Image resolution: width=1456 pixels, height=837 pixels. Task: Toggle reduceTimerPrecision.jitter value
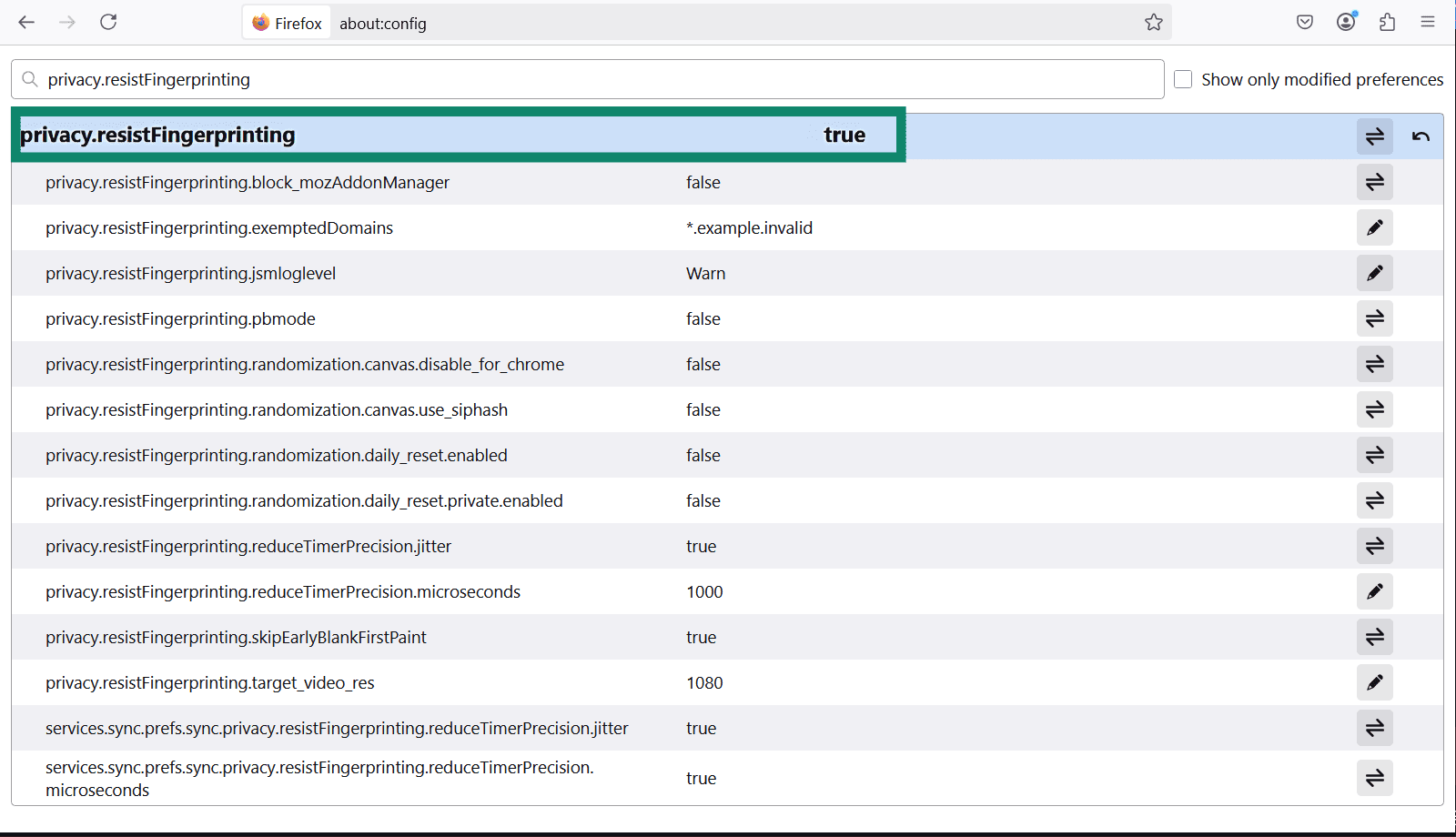1374,546
